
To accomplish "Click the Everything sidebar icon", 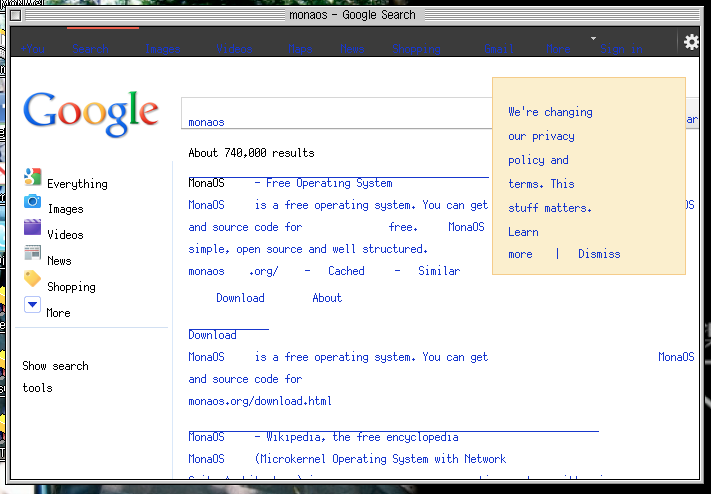I will (x=33, y=177).
